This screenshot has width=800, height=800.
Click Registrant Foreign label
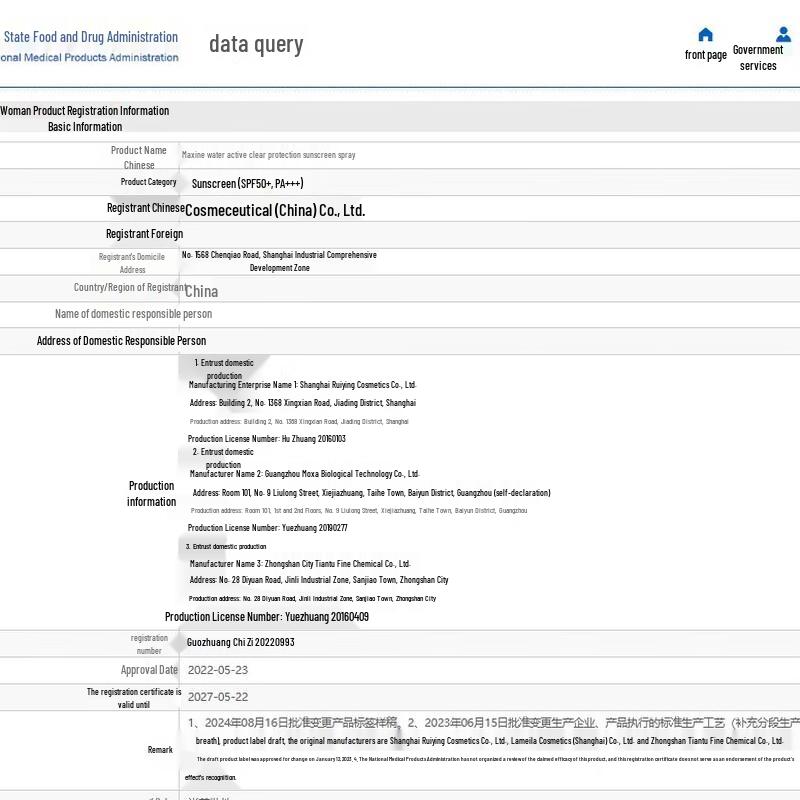tap(144, 234)
